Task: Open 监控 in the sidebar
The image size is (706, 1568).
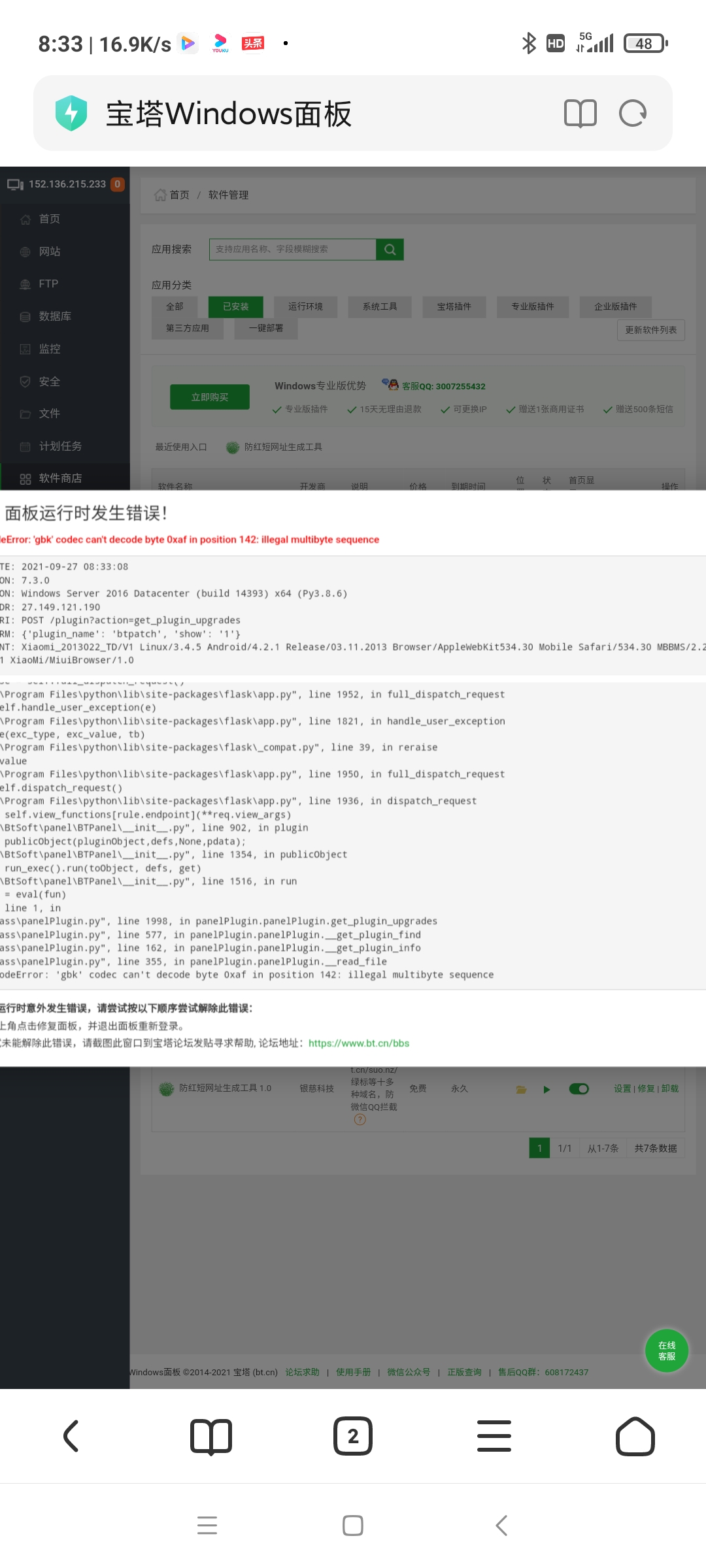Action: [50, 349]
